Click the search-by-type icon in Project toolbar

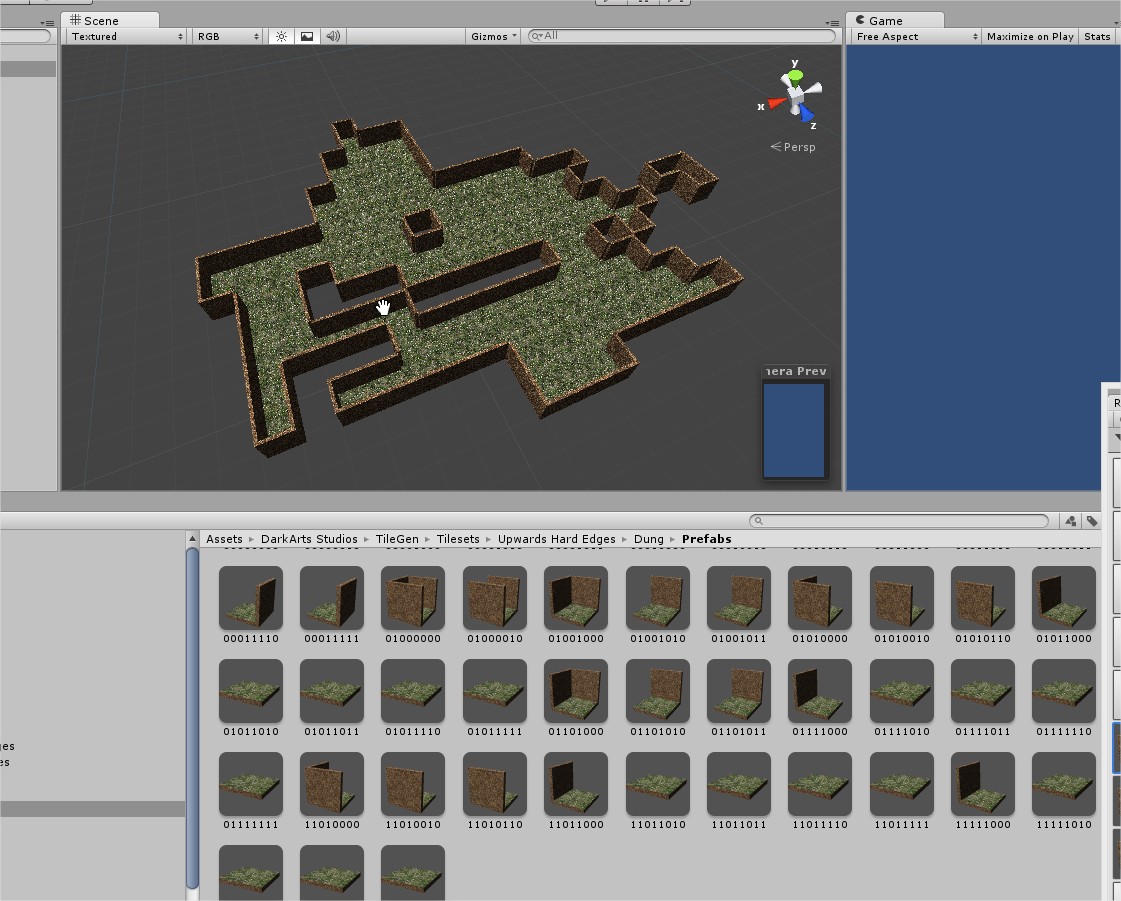1069,520
